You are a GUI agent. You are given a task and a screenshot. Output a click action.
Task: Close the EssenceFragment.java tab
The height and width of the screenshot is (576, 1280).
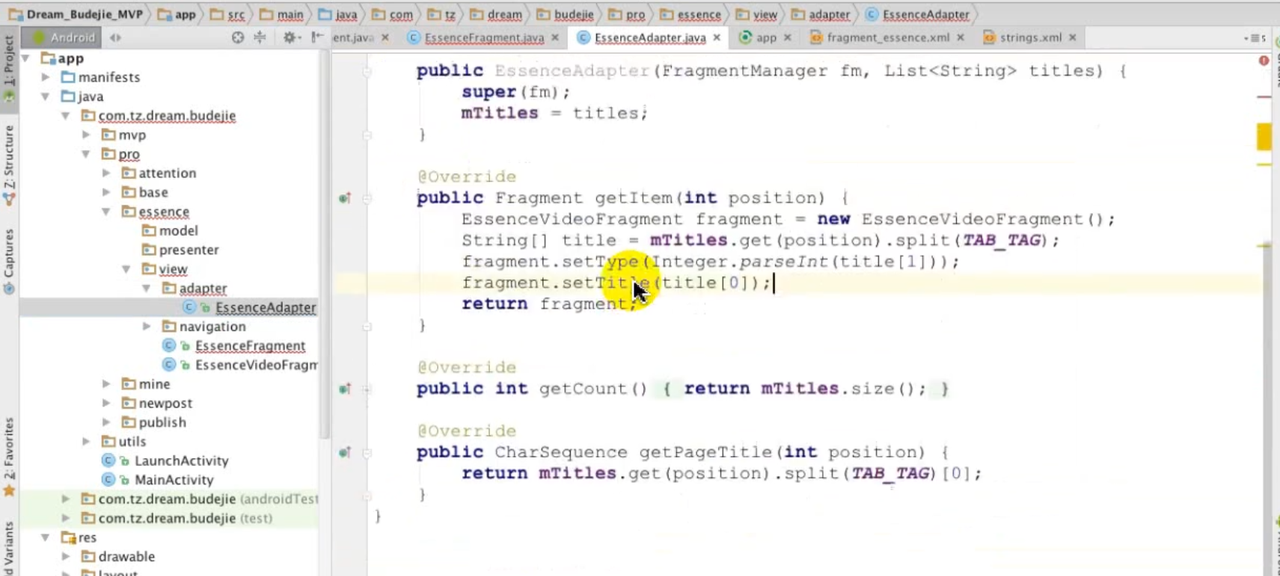(555, 37)
